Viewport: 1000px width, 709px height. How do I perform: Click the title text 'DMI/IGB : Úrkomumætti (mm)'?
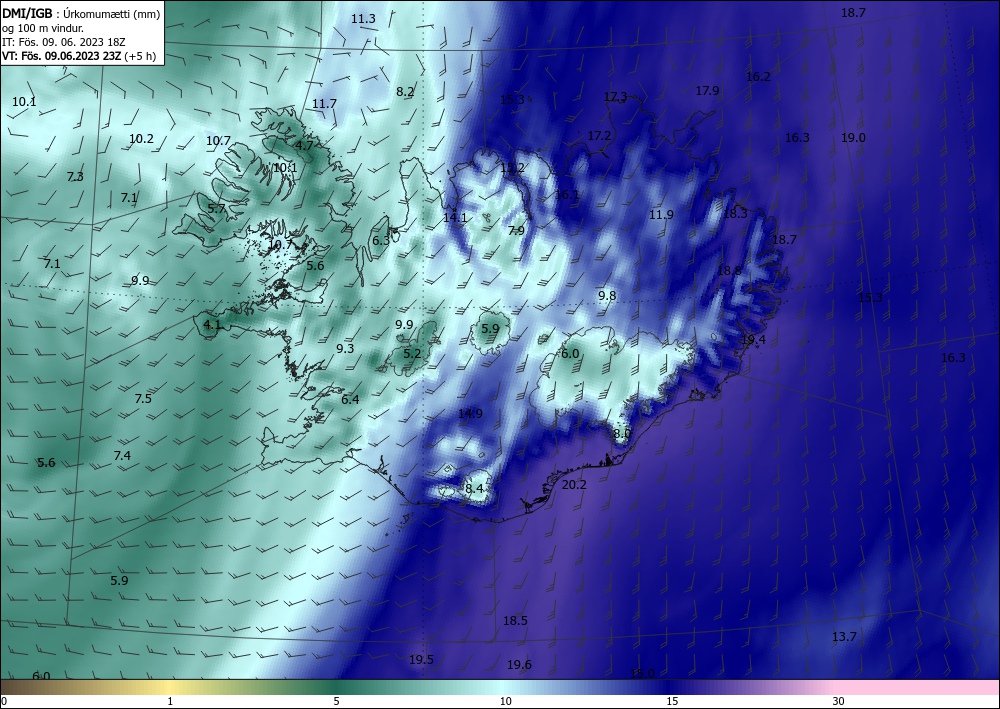[81, 13]
